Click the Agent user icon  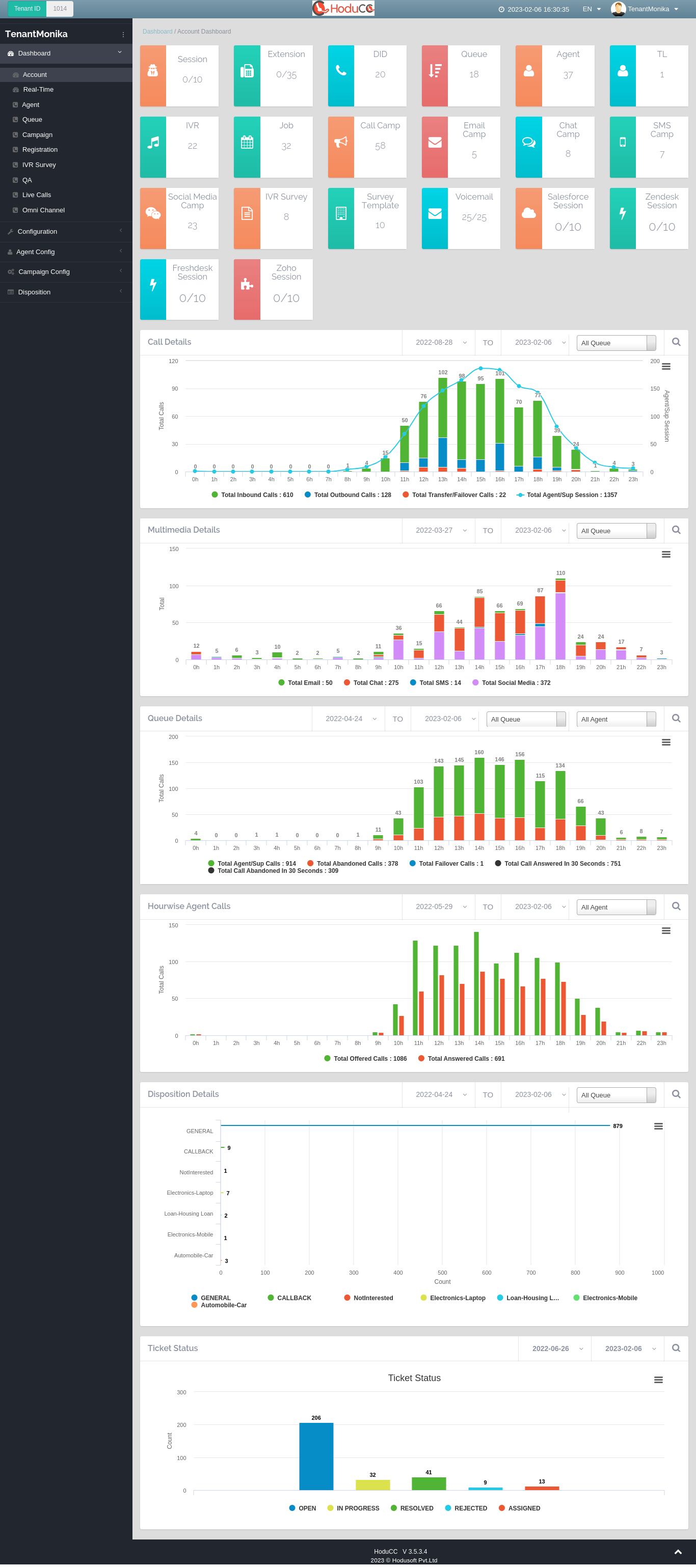528,71
